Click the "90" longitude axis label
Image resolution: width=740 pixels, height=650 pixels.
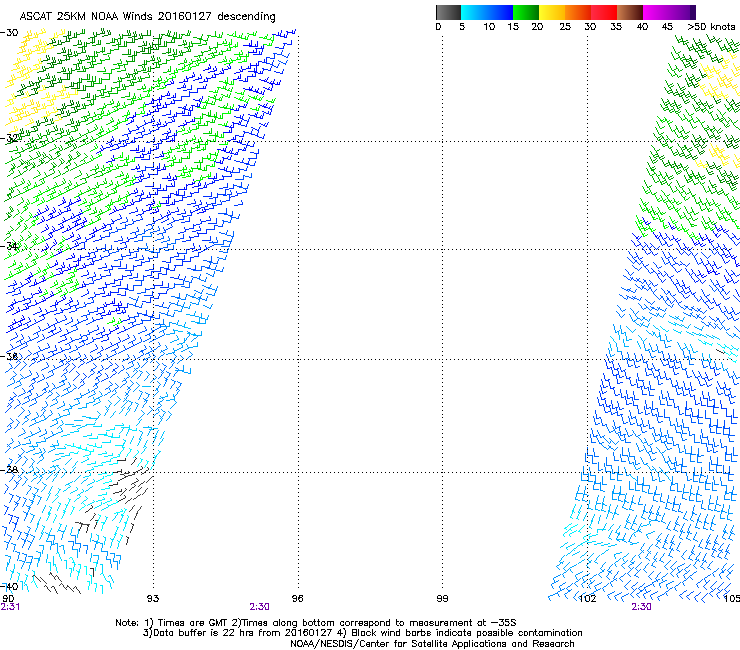8,599
